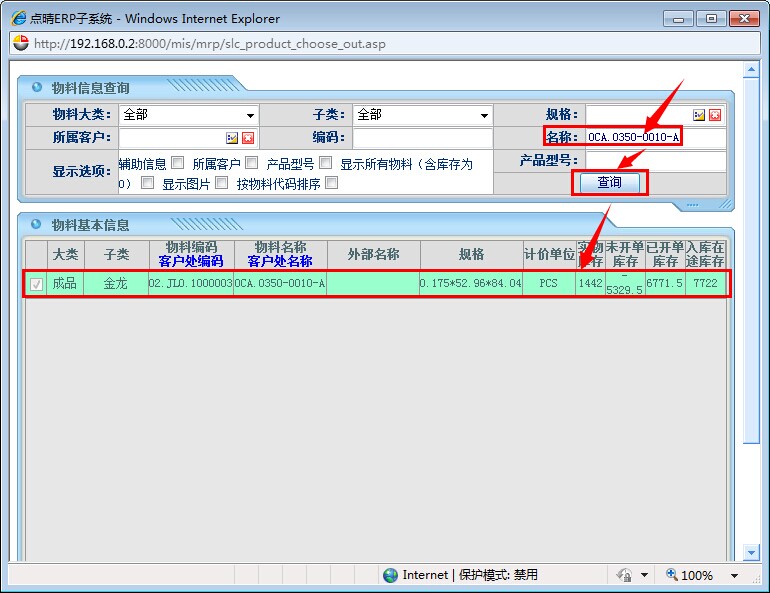Click the scroll down arrow of page scrollbar

point(751,553)
